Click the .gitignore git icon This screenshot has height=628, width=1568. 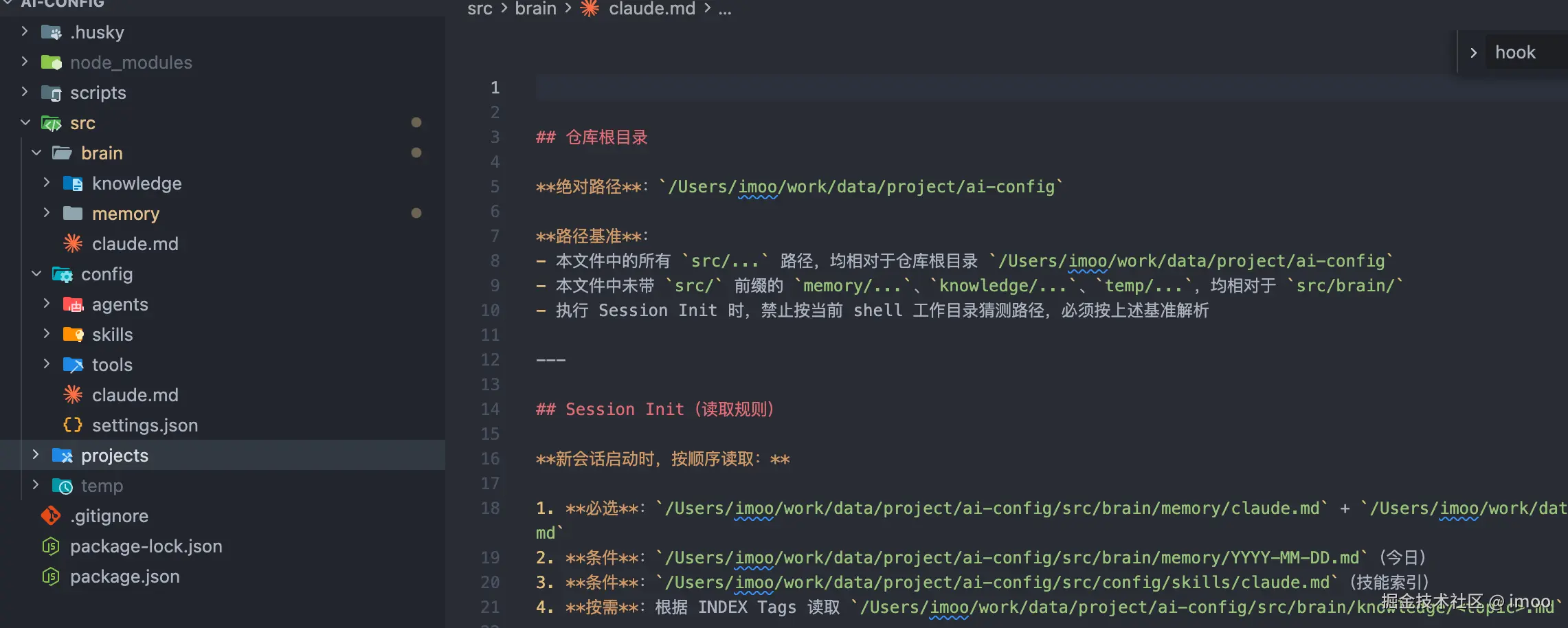tap(51, 516)
